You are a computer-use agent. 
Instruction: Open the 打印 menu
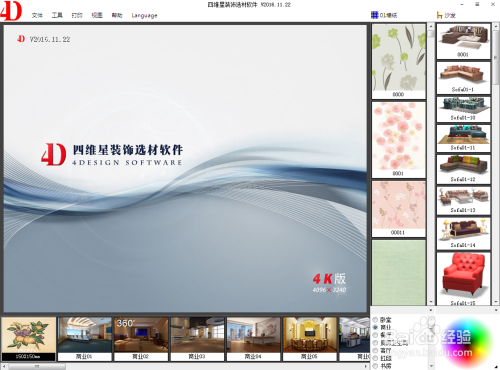[77, 15]
